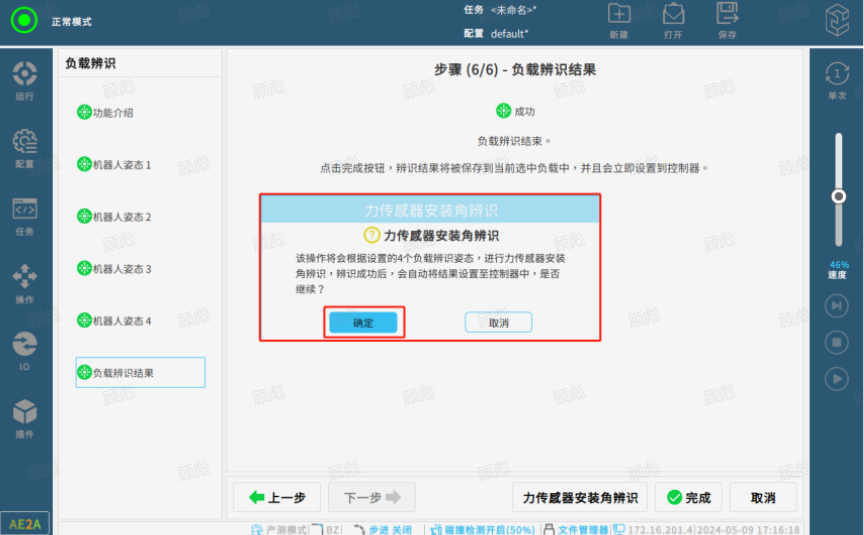Click the 打开 (Open) file icon
Screen dimensions: 864x535
(x=673, y=18)
